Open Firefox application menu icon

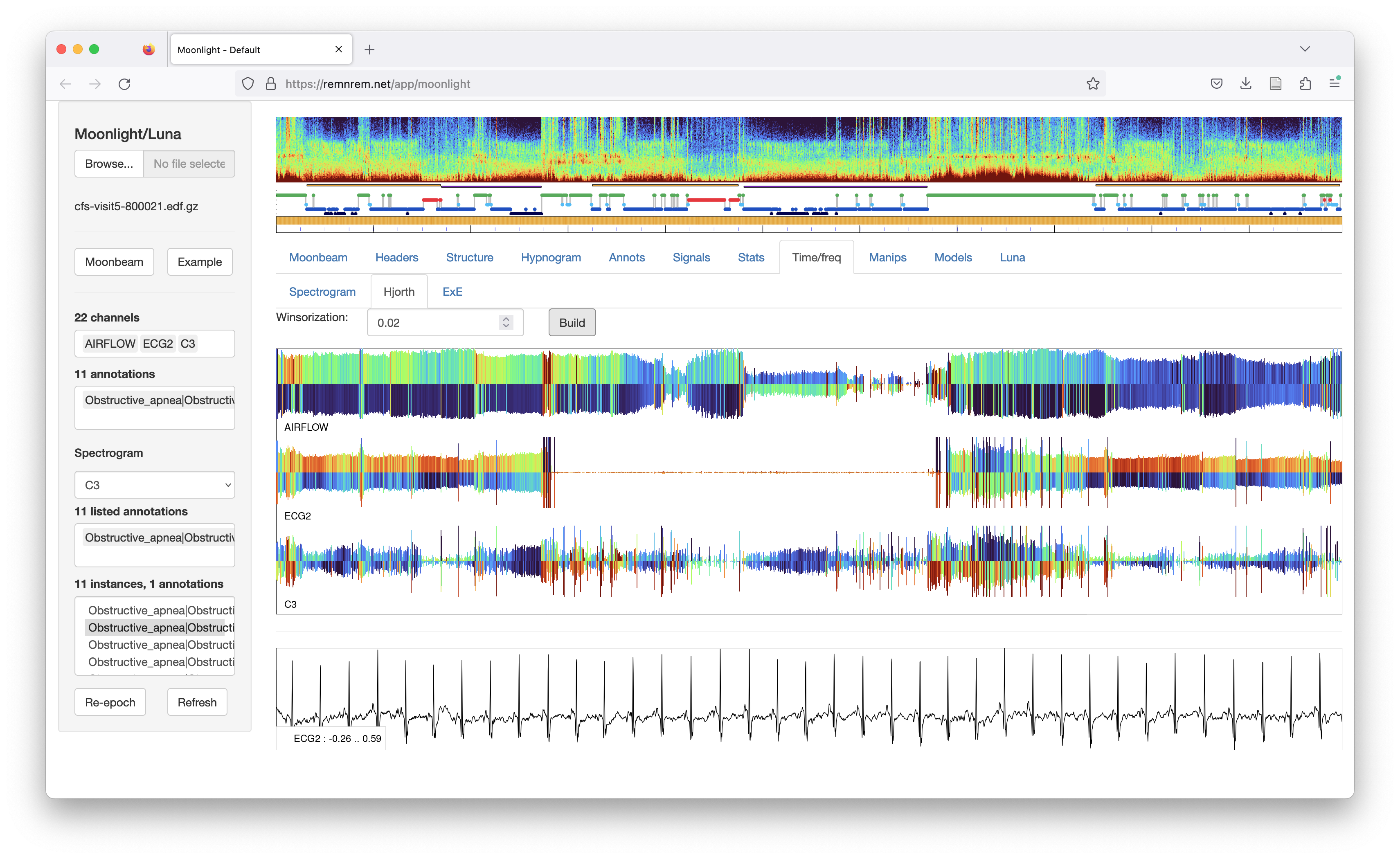click(1335, 83)
